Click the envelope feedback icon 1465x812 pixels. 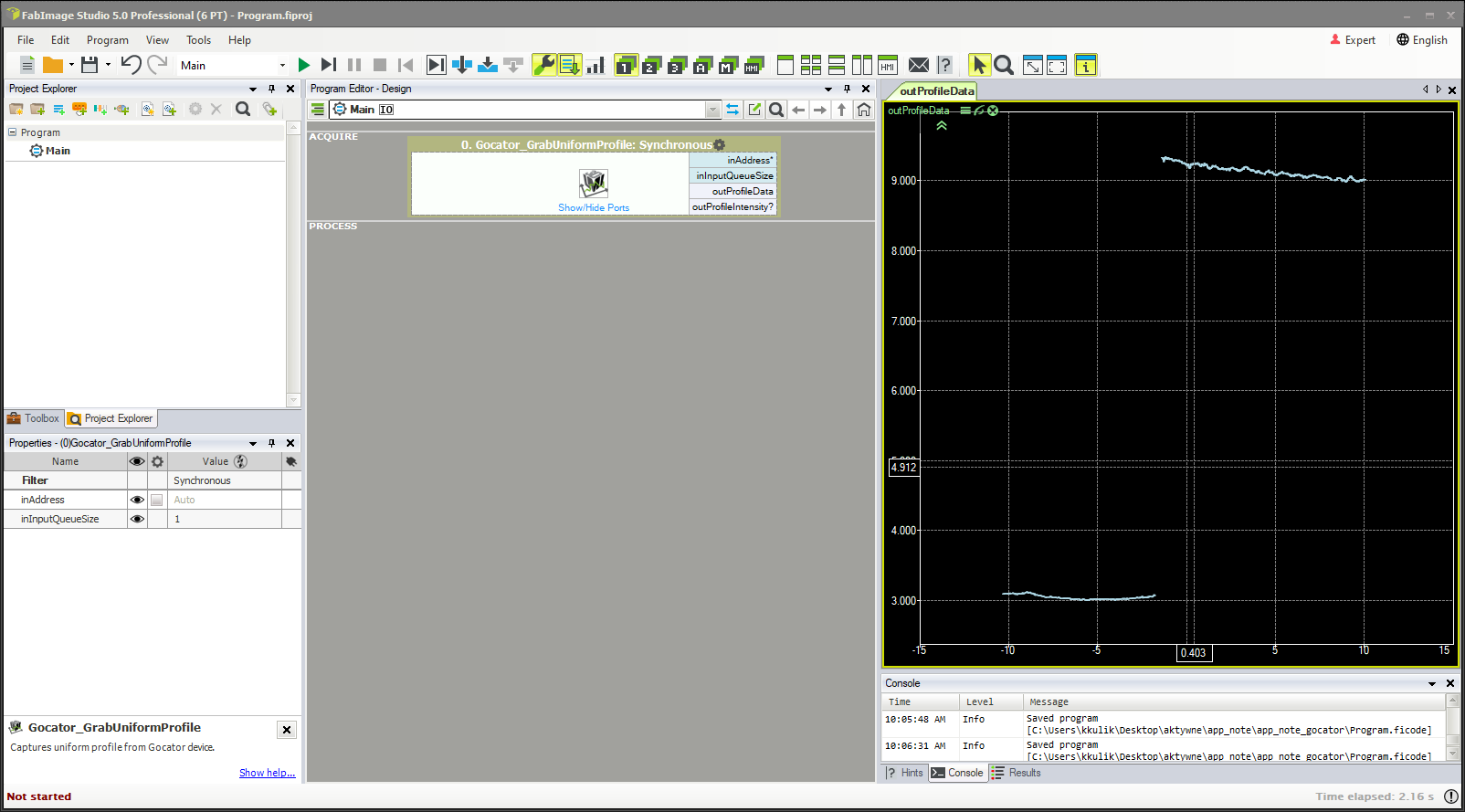click(919, 65)
